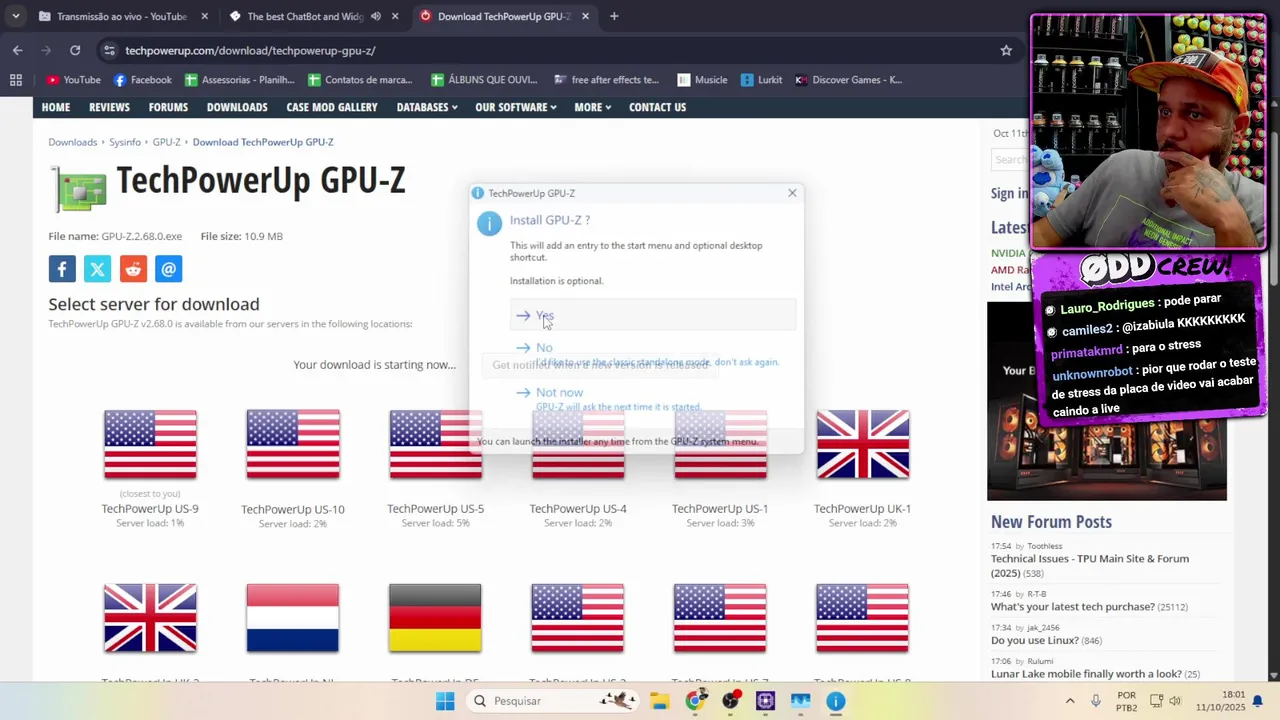1280x720 pixels.
Task: Open CASE MOD GALLERY in navigation
Action: pos(332,107)
